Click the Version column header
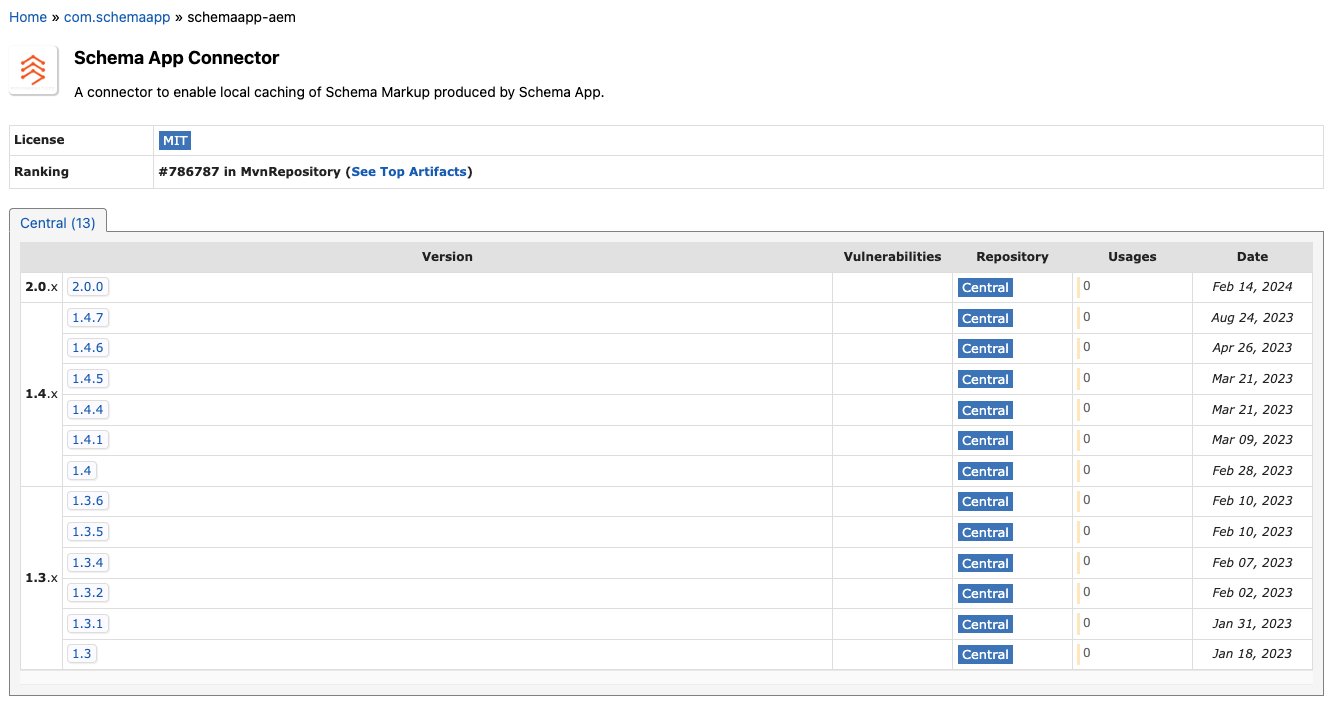 [447, 257]
